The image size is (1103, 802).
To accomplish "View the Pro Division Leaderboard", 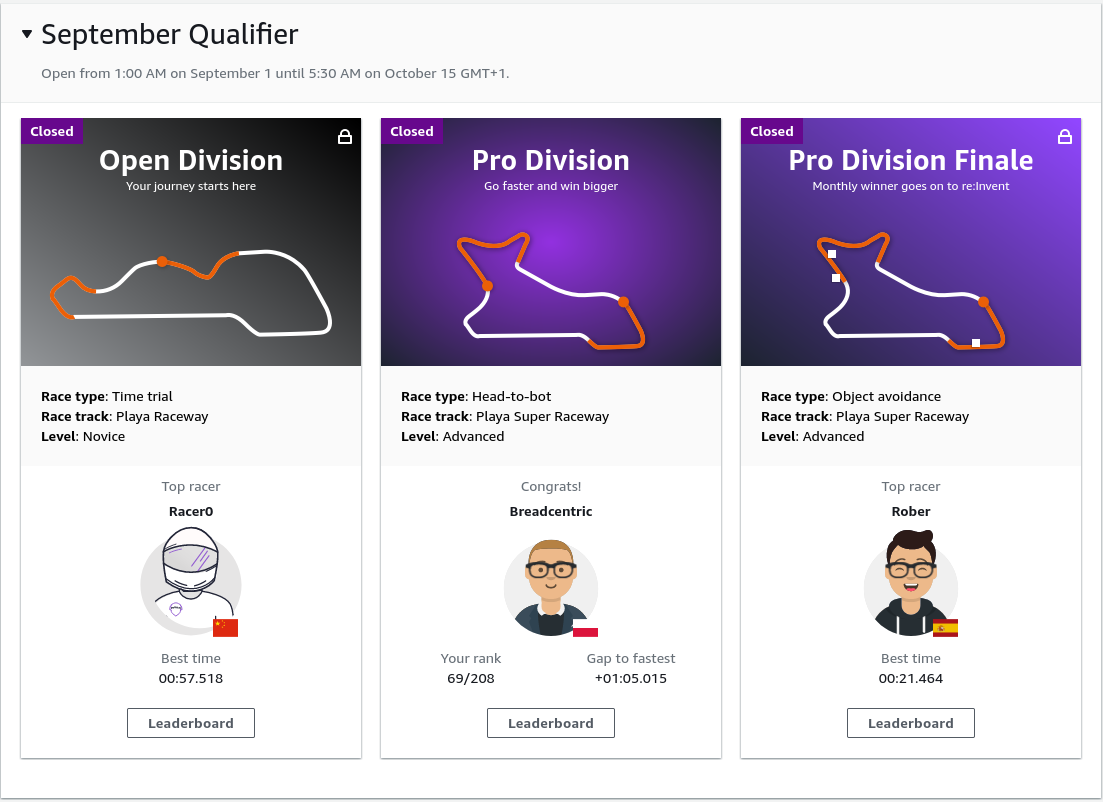I will [x=550, y=722].
